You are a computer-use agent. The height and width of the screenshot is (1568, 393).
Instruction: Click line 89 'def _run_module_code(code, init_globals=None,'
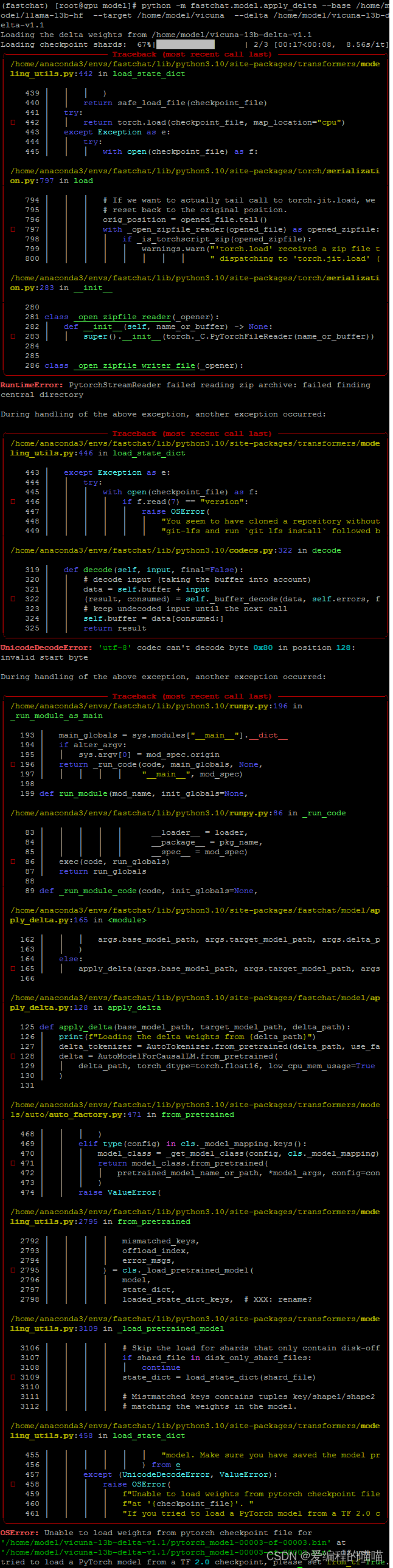click(148, 892)
